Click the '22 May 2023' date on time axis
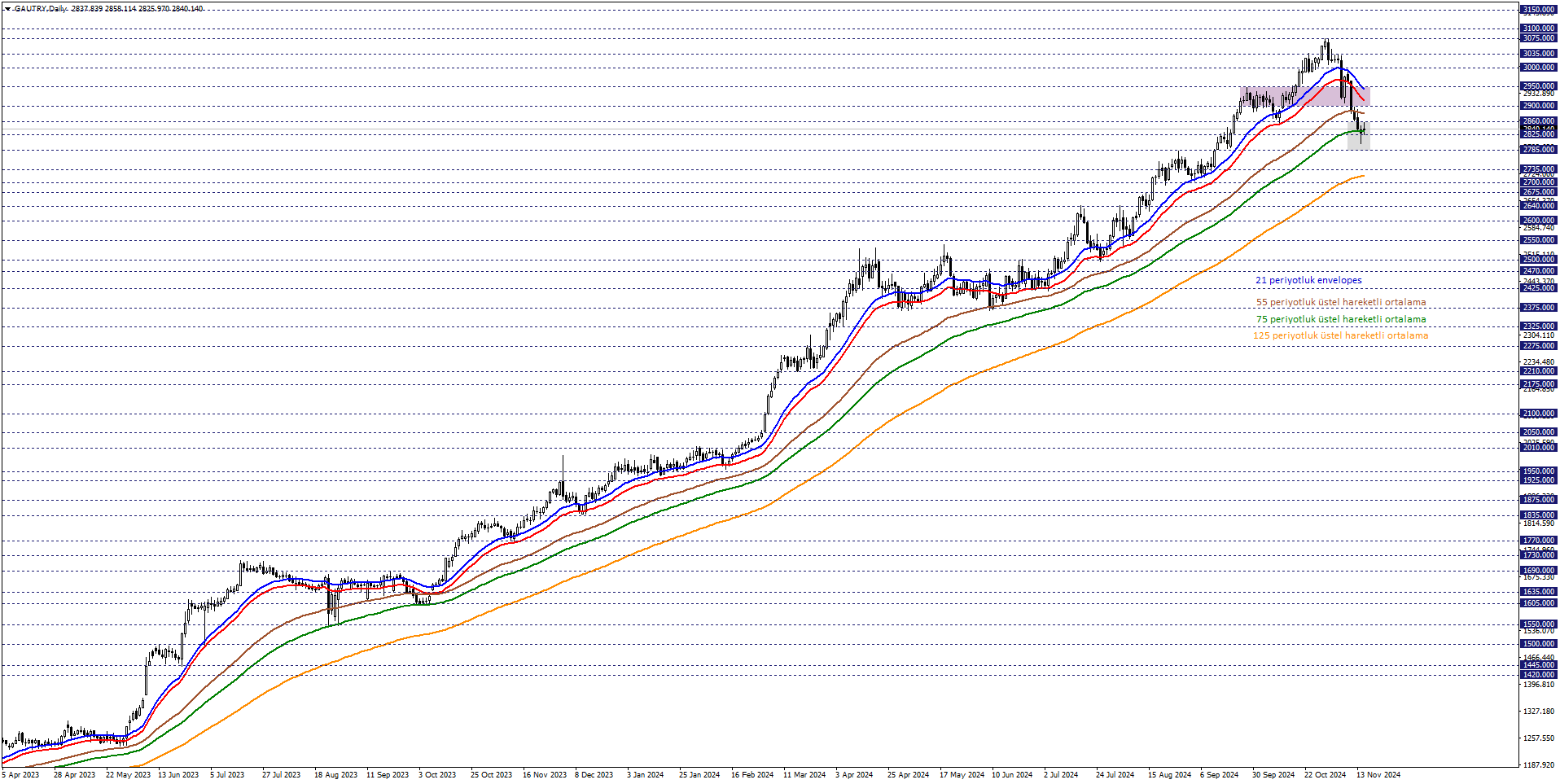This screenshot has height=784, width=1560. (x=128, y=775)
